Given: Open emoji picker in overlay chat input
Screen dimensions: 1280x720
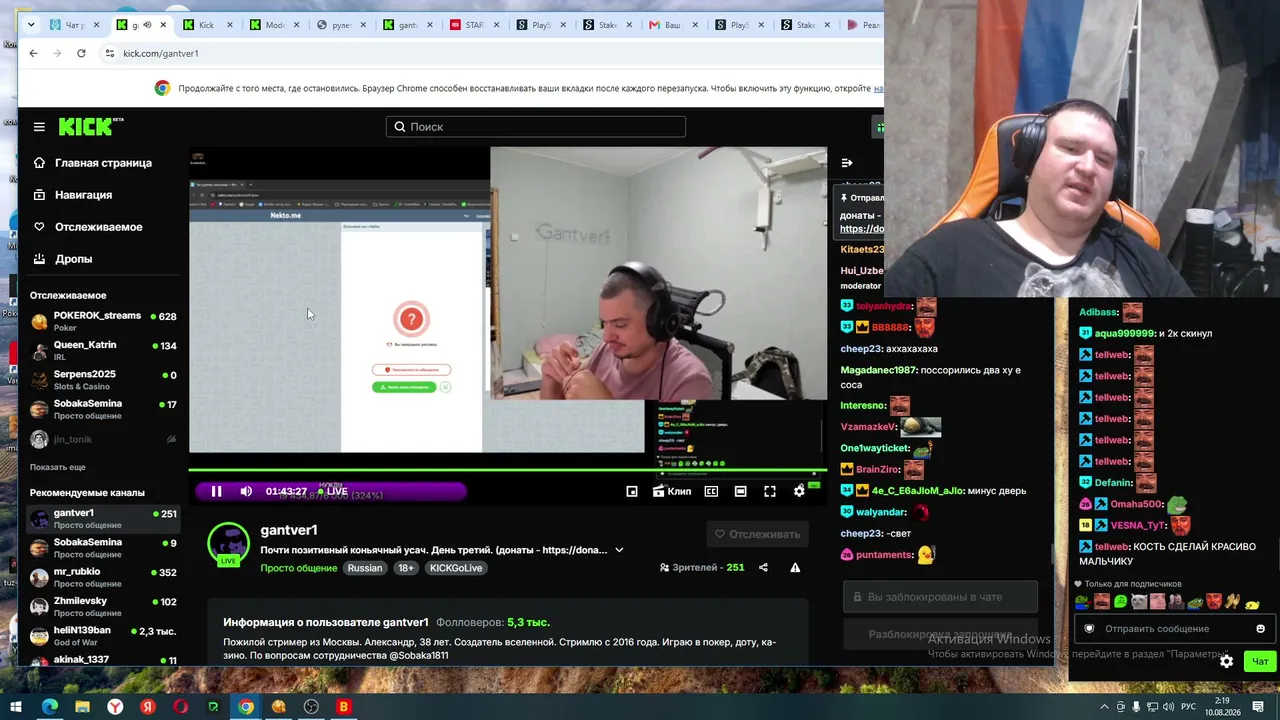Looking at the screenshot, I should (1260, 629).
